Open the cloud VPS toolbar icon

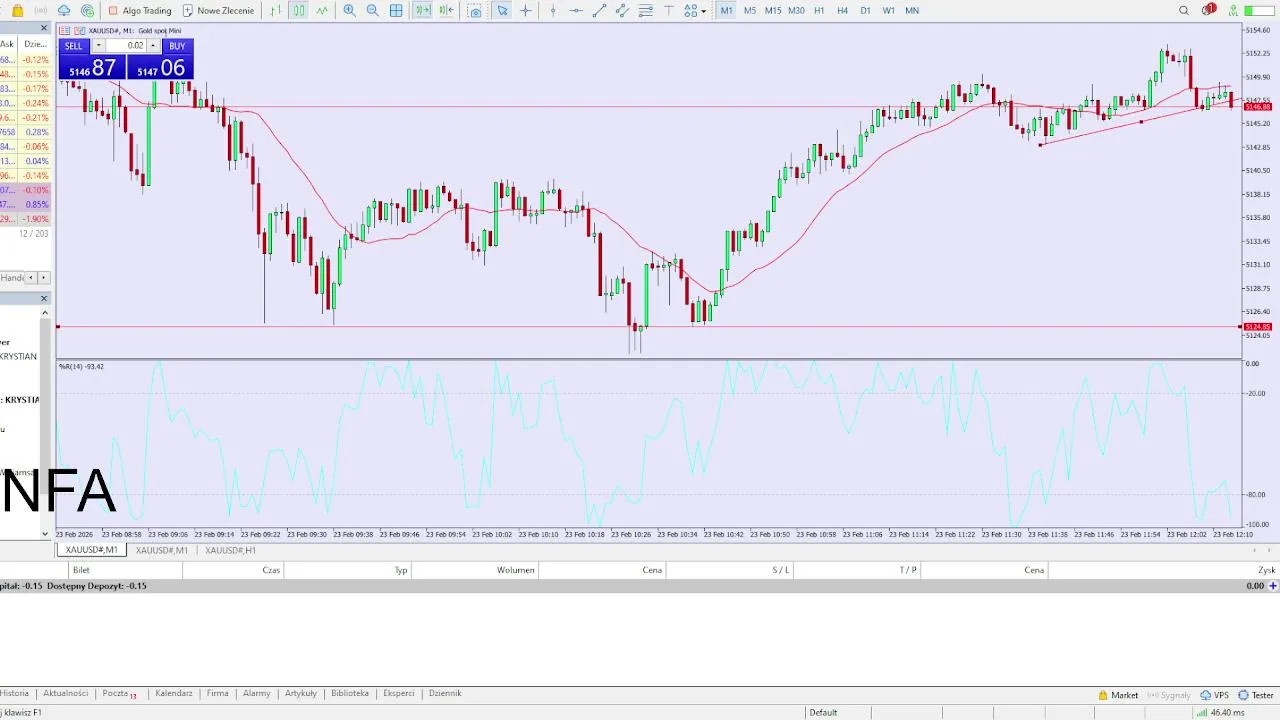tap(64, 10)
